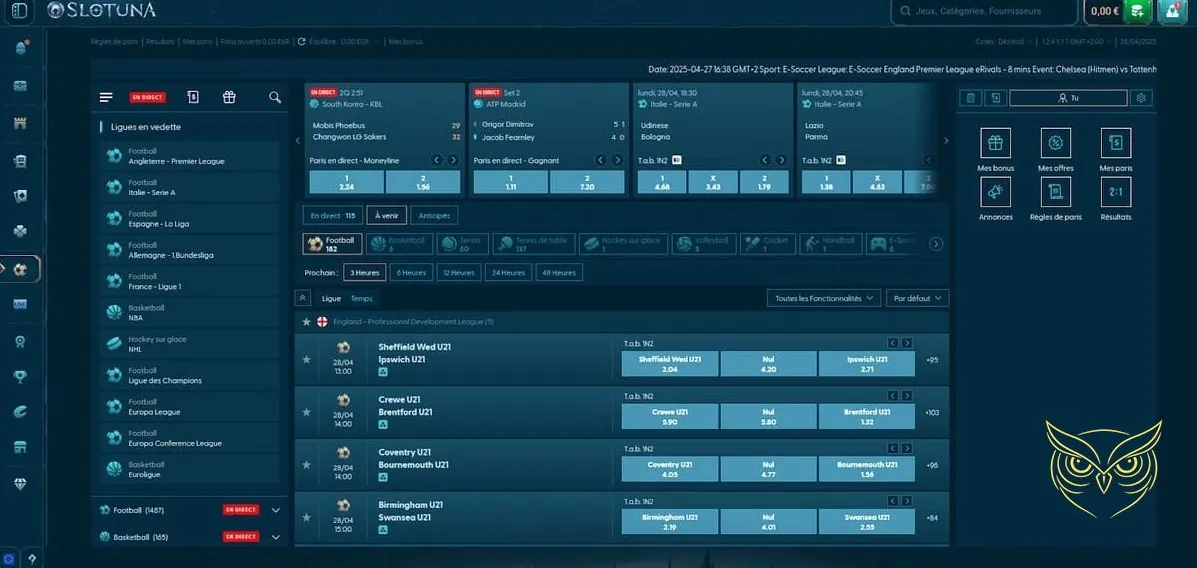Open the gift bonus icon in sports panel

[229, 97]
